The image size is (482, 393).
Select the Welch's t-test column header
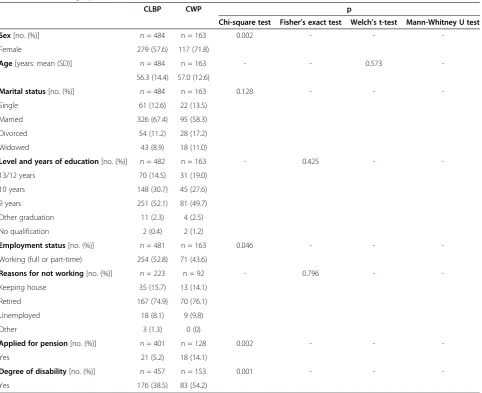pos(374,22)
